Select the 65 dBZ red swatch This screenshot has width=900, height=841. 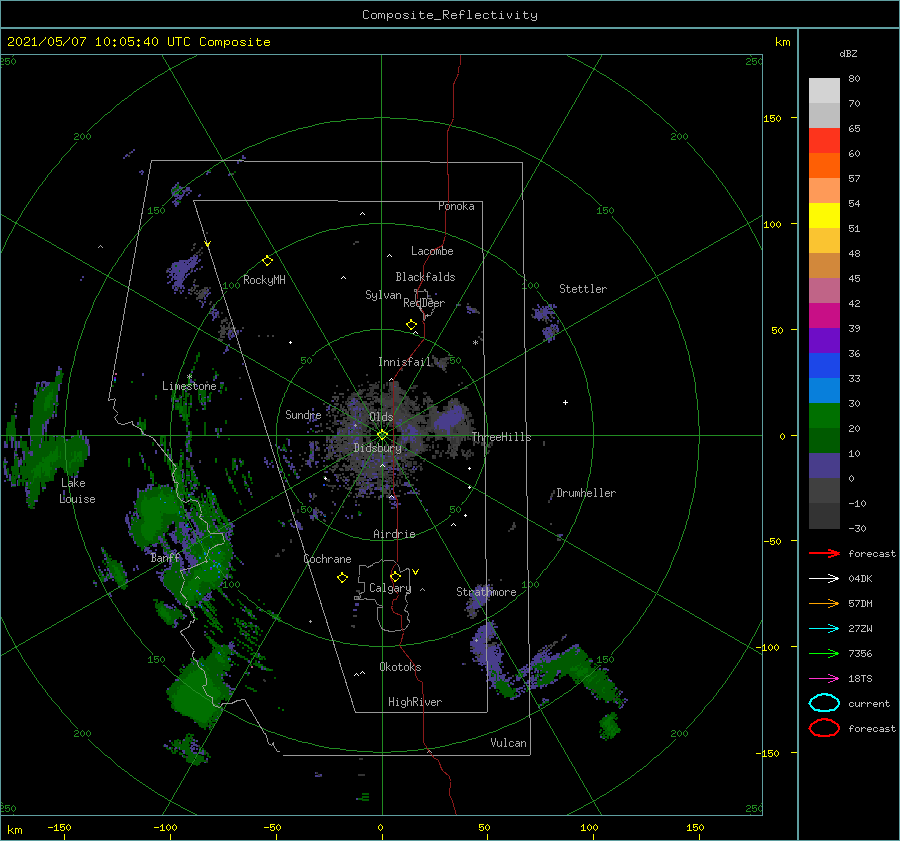[x=824, y=140]
